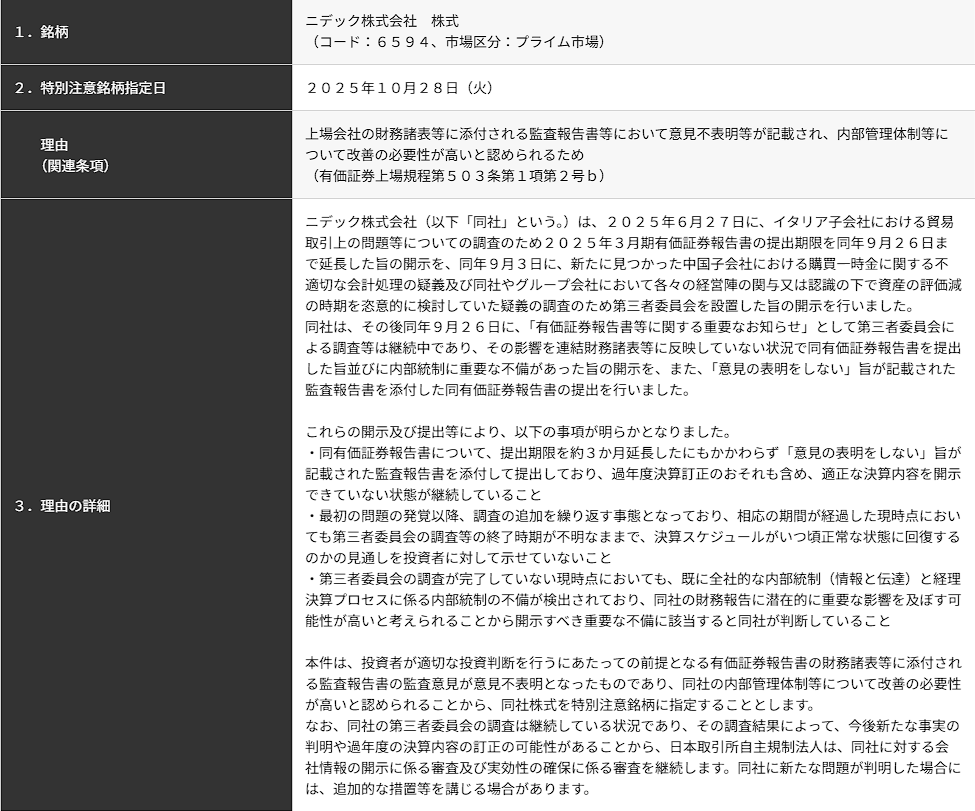Click the line starting 'よる調査等は継続中であり'

coord(633,348)
